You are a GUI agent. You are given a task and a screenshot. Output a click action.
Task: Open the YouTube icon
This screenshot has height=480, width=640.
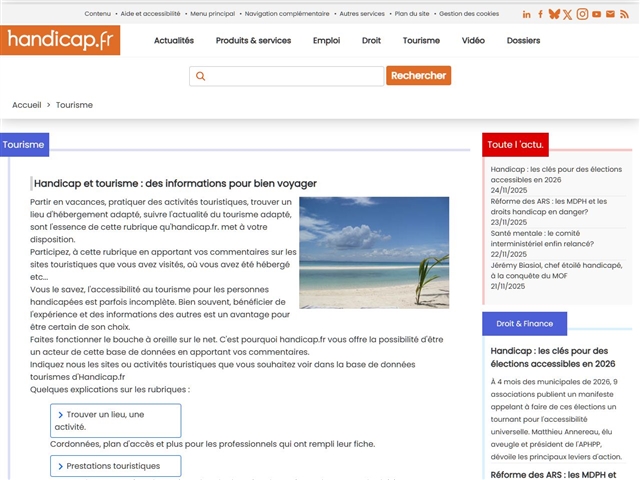(x=596, y=14)
